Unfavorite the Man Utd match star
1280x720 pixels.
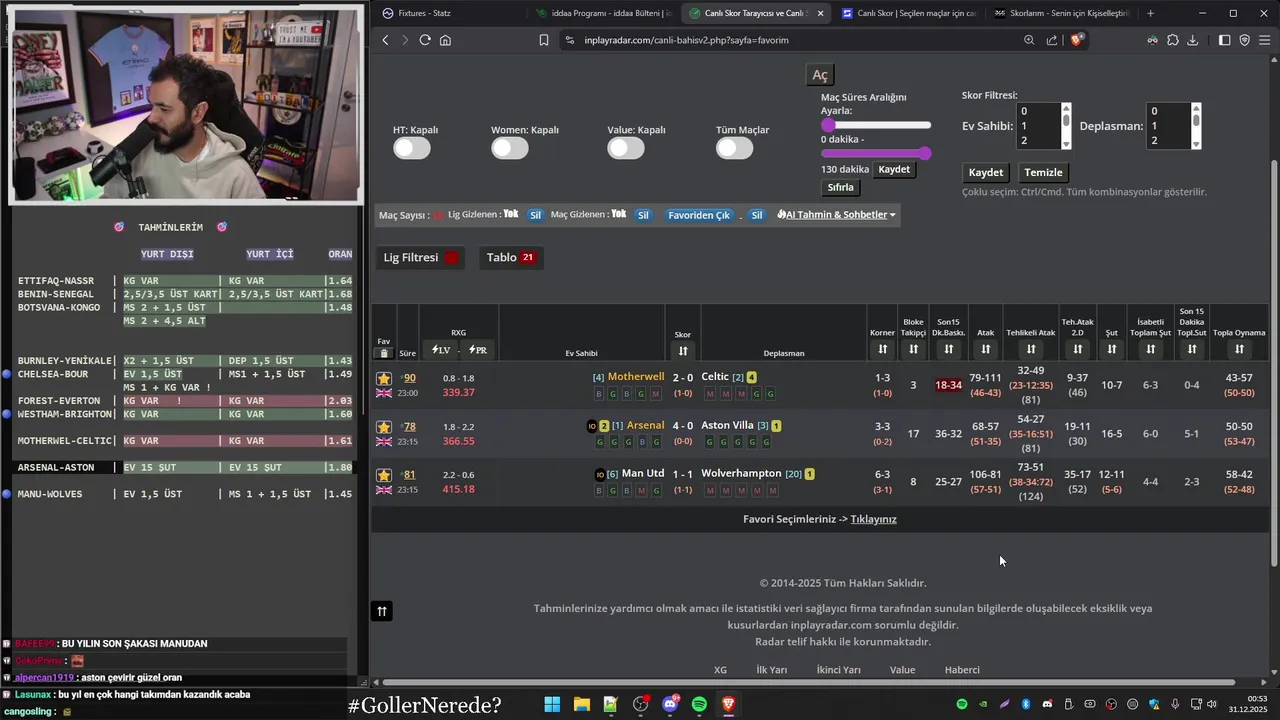click(384, 475)
